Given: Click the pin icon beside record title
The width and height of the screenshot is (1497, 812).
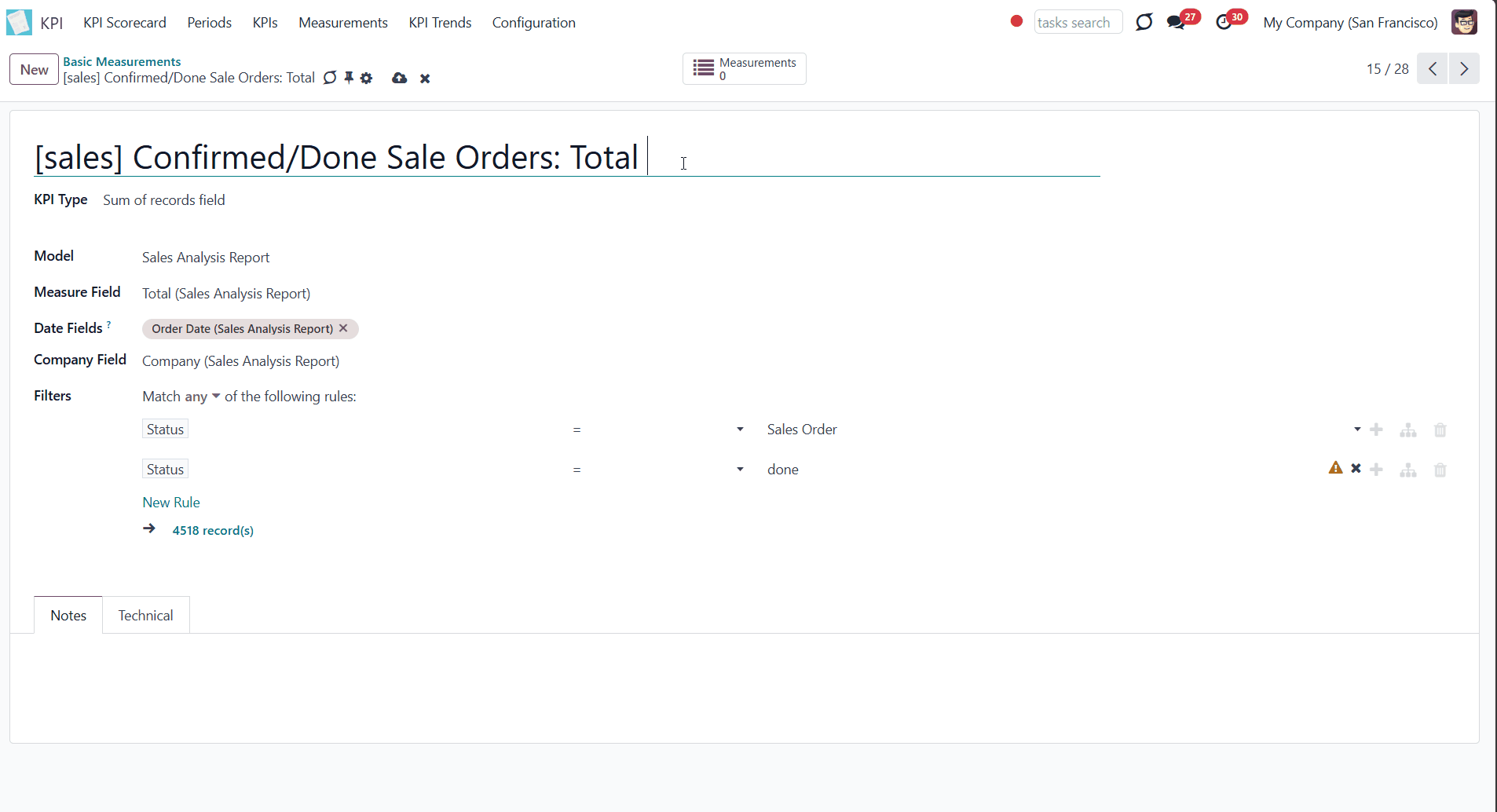Looking at the screenshot, I should point(349,77).
